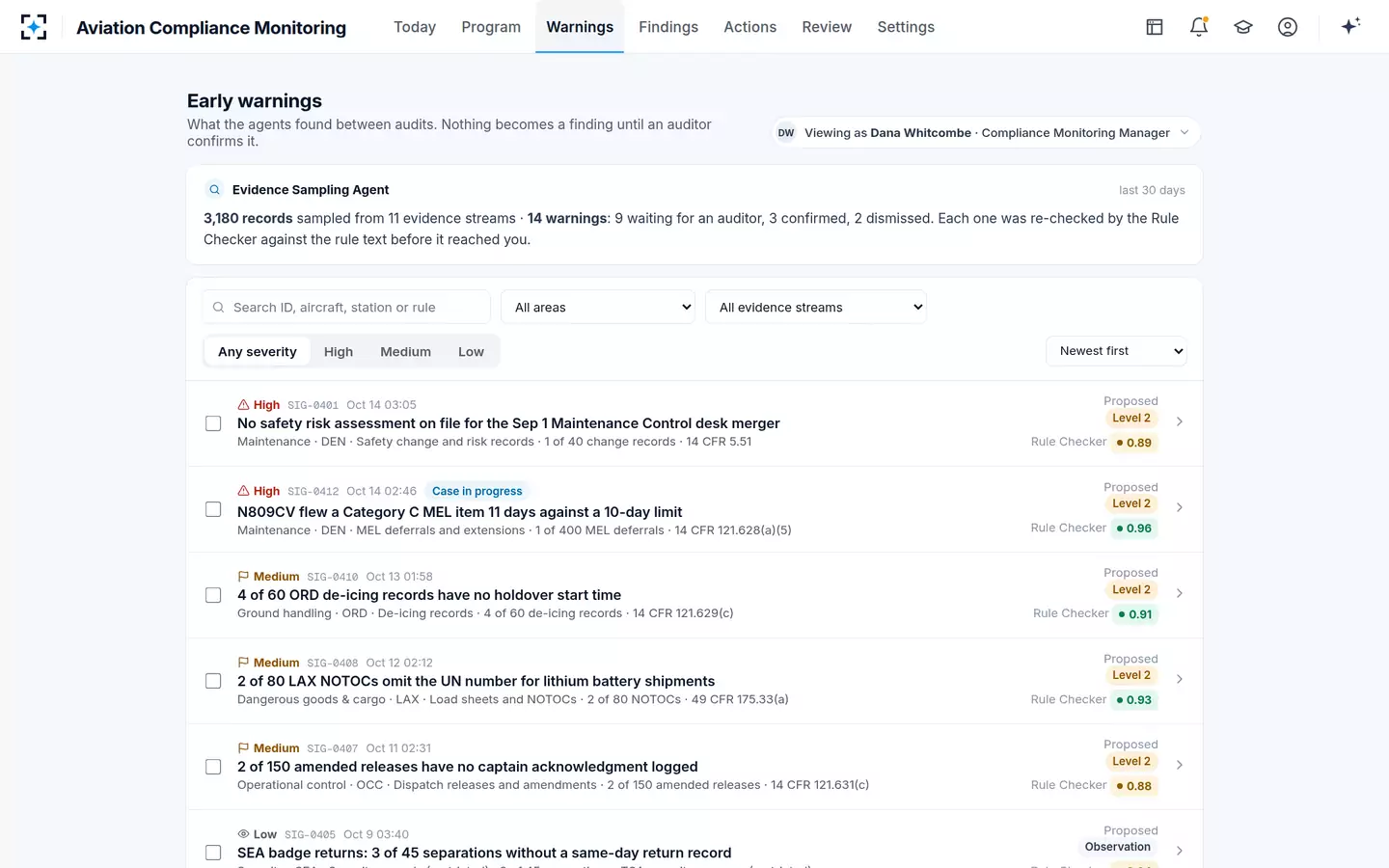
Task: Click the Medium flag icon on SIG-0408
Action: tap(243, 663)
